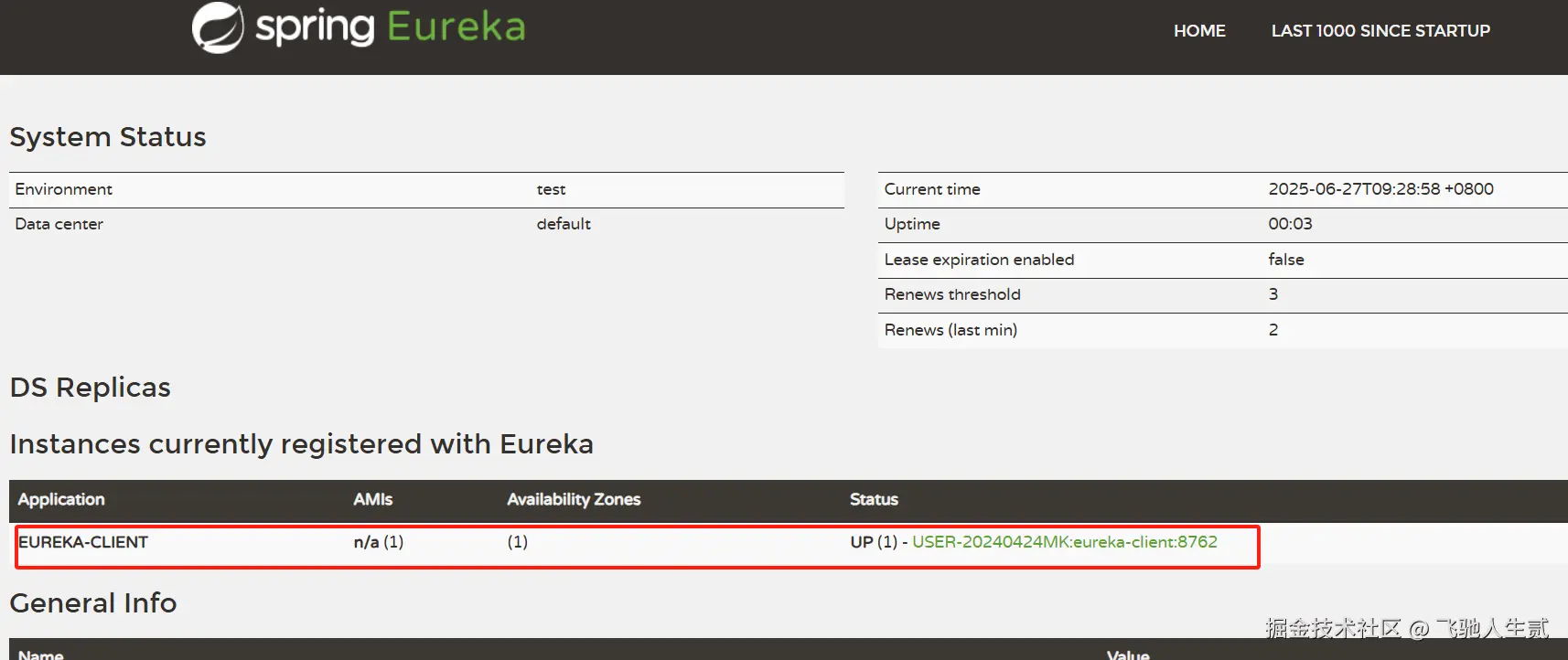Image resolution: width=1568 pixels, height=660 pixels.
Task: Select the UP (1) status text
Action: 874,542
